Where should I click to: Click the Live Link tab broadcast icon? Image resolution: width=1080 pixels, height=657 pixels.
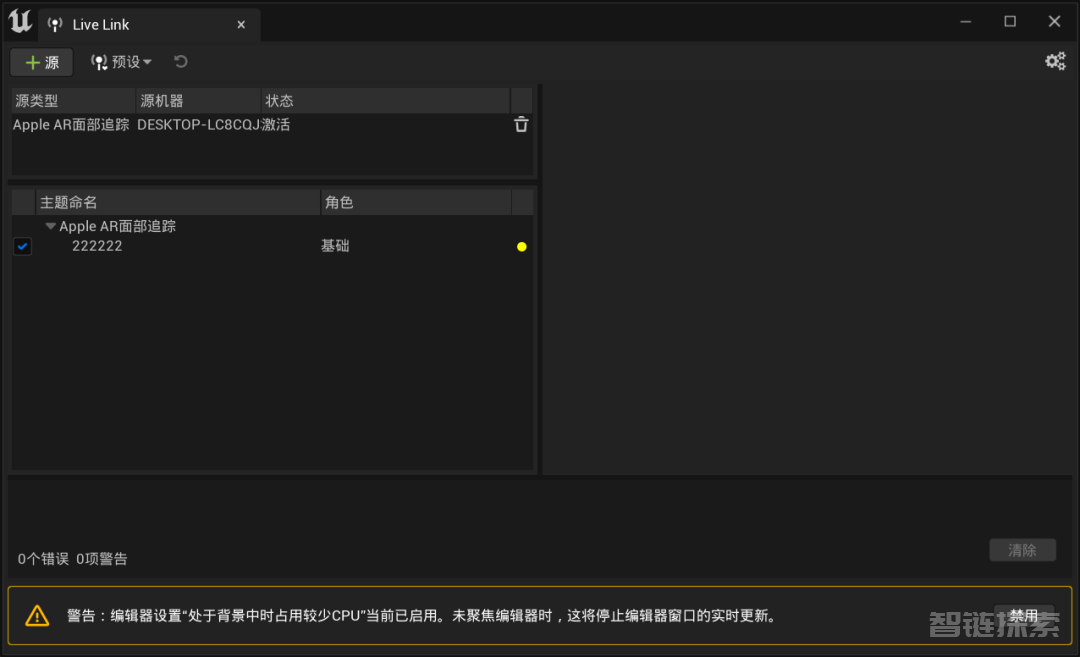click(55, 25)
